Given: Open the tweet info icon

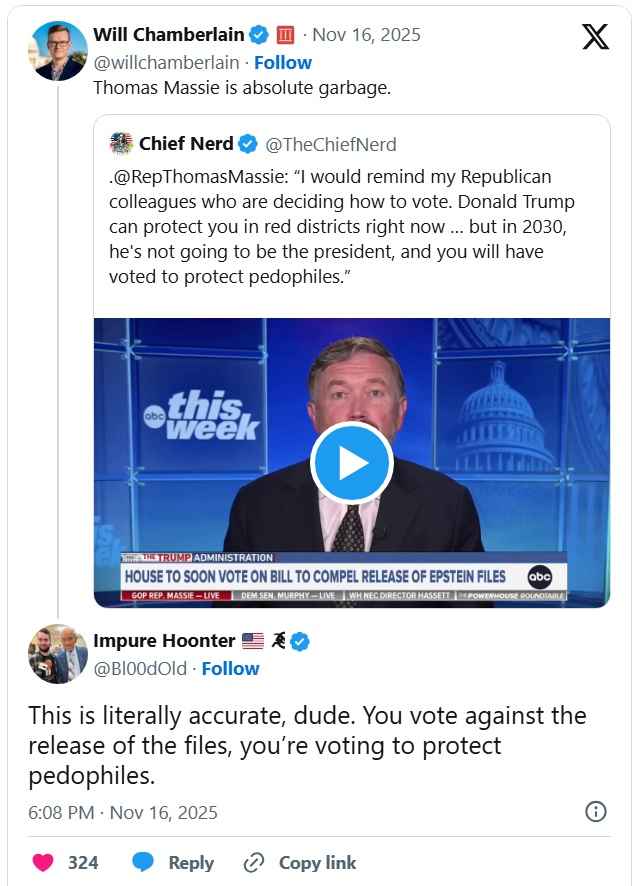Looking at the screenshot, I should point(595,811).
